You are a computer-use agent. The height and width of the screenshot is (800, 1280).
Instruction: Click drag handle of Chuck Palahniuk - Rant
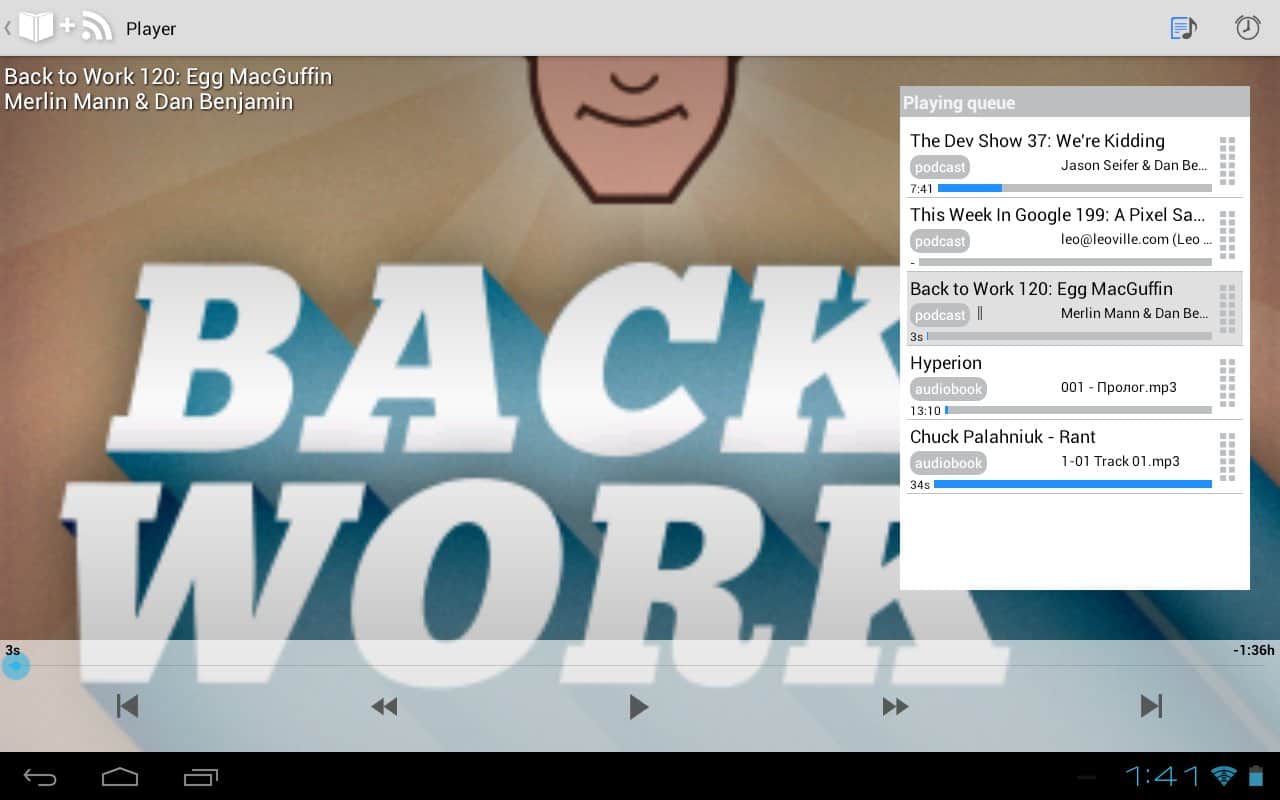click(1227, 457)
